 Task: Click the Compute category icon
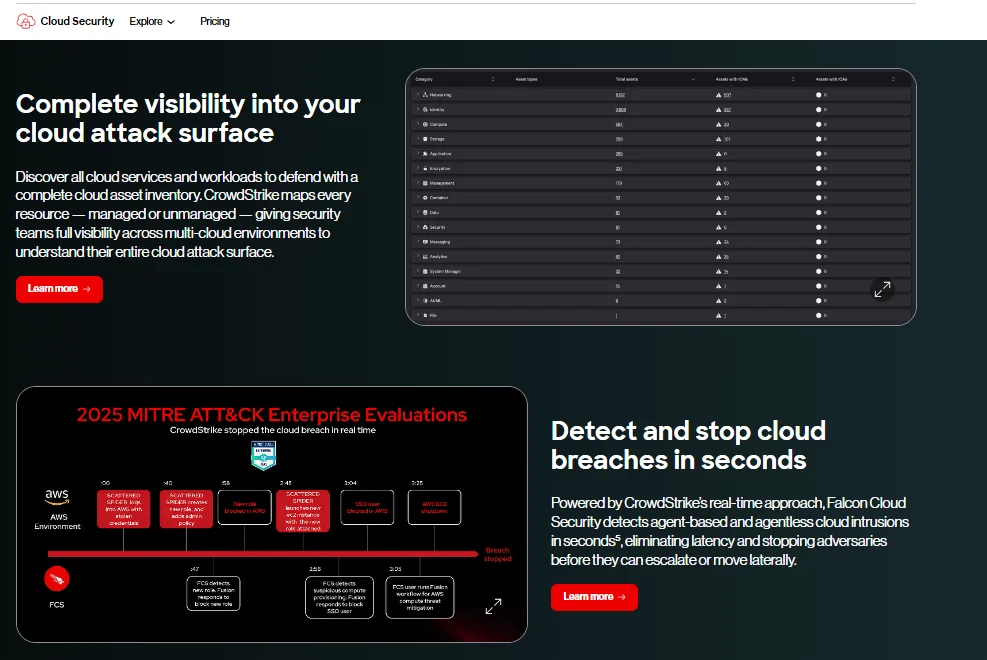coord(426,125)
